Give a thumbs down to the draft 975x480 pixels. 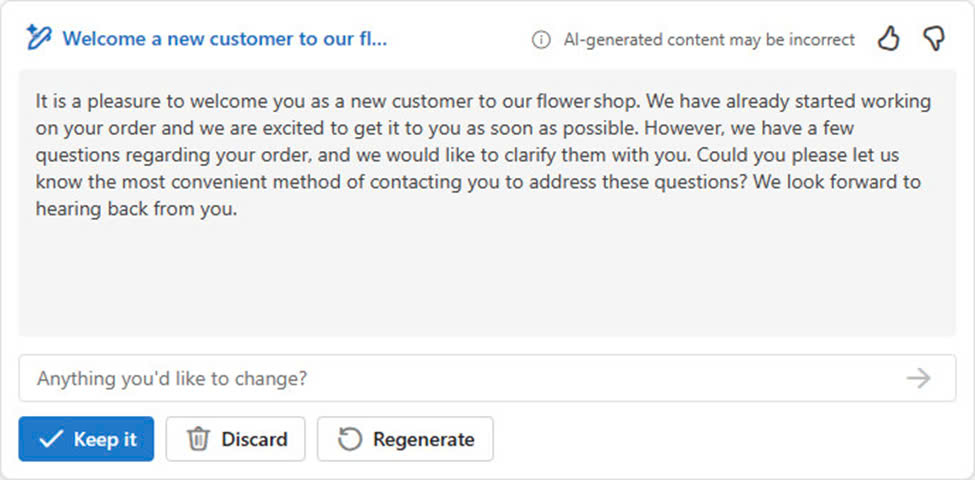[934, 39]
